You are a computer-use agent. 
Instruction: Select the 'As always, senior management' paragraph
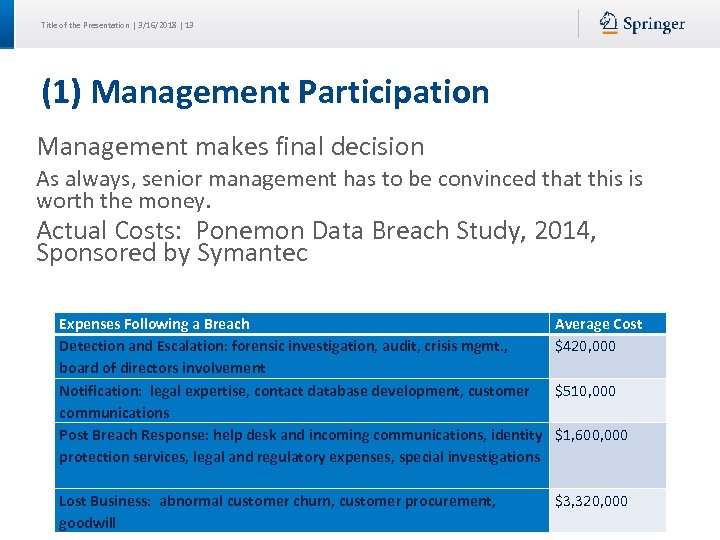pyautogui.click(x=339, y=188)
